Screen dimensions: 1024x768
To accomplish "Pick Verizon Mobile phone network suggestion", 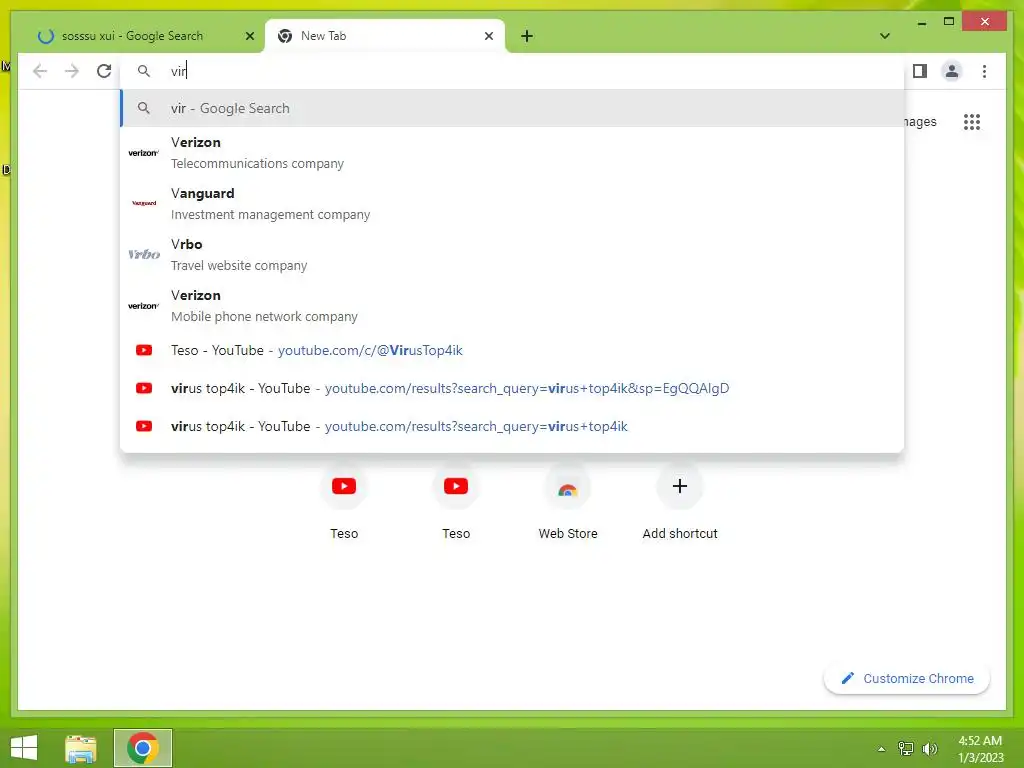I will [x=512, y=306].
